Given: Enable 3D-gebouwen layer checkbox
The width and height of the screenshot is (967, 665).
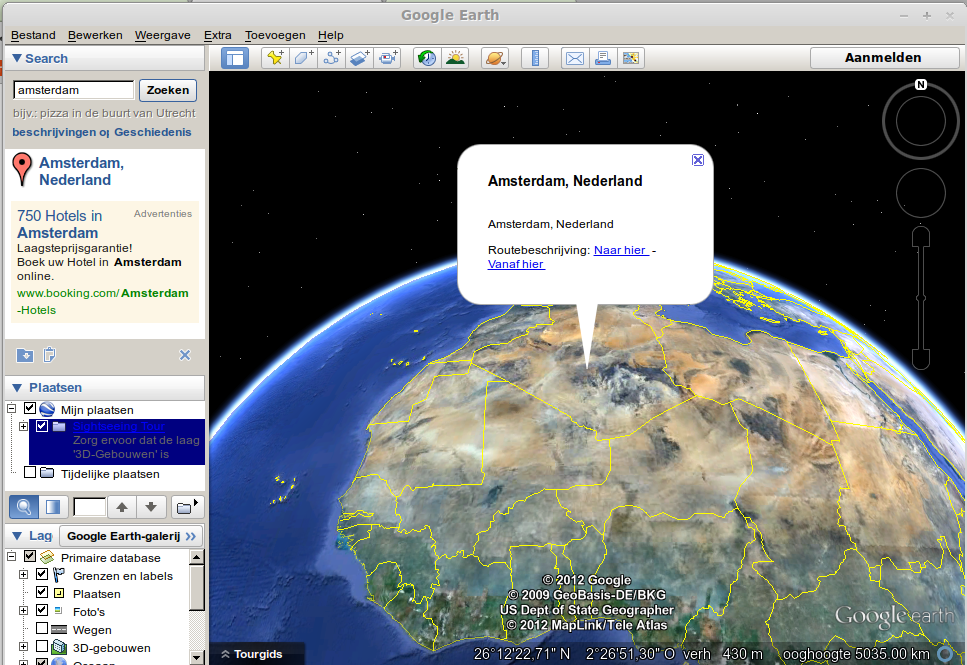Looking at the screenshot, I should coord(42,646).
